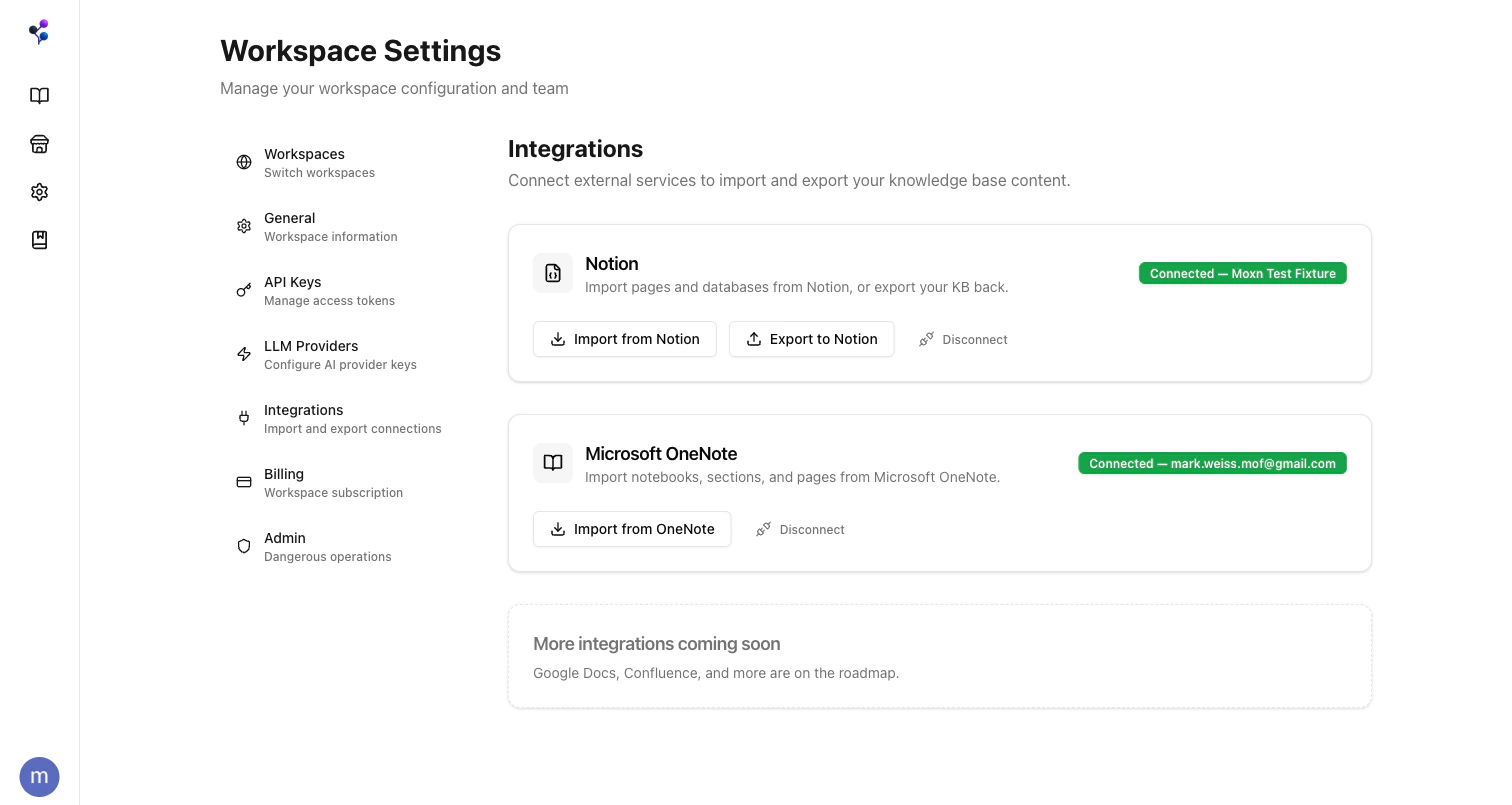Click "Manage your workspace configuration and team" text
1512x805 pixels.
coord(394,88)
